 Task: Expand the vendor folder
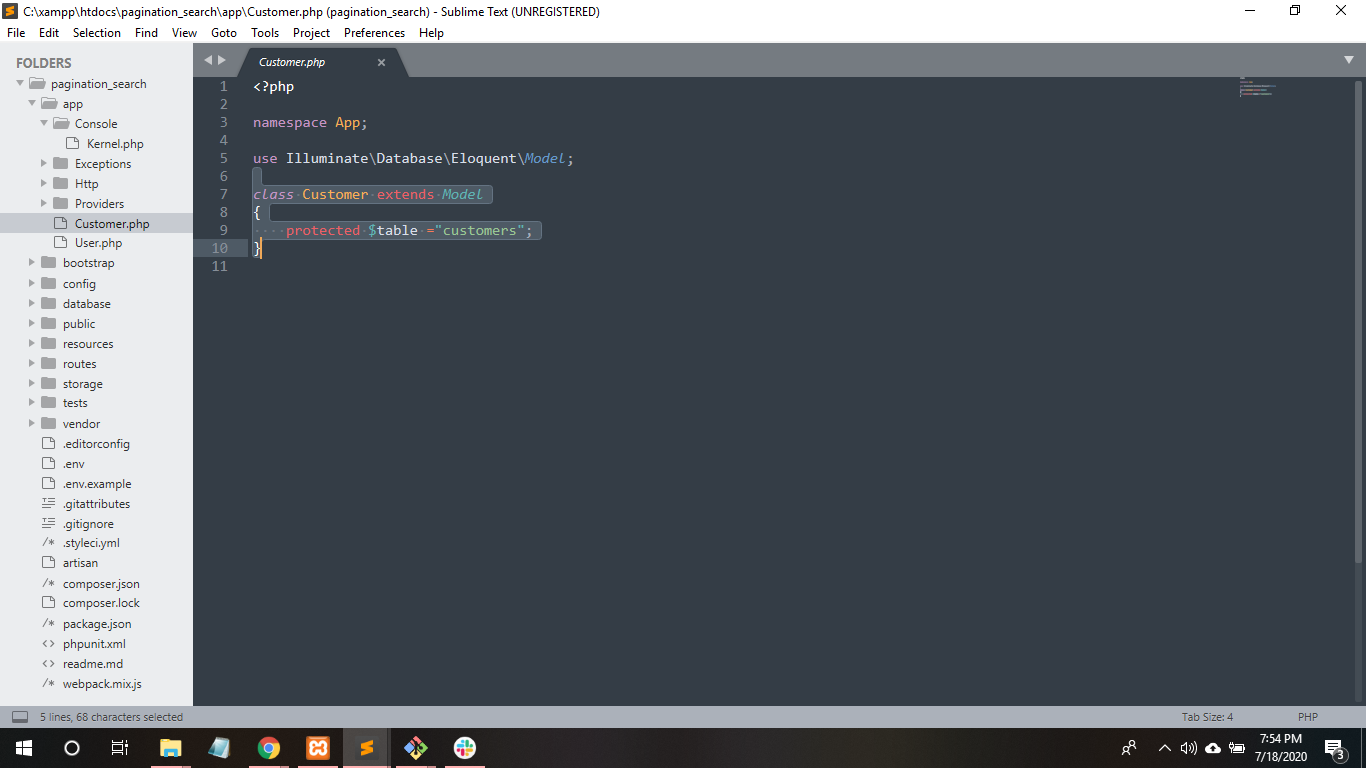tap(32, 424)
